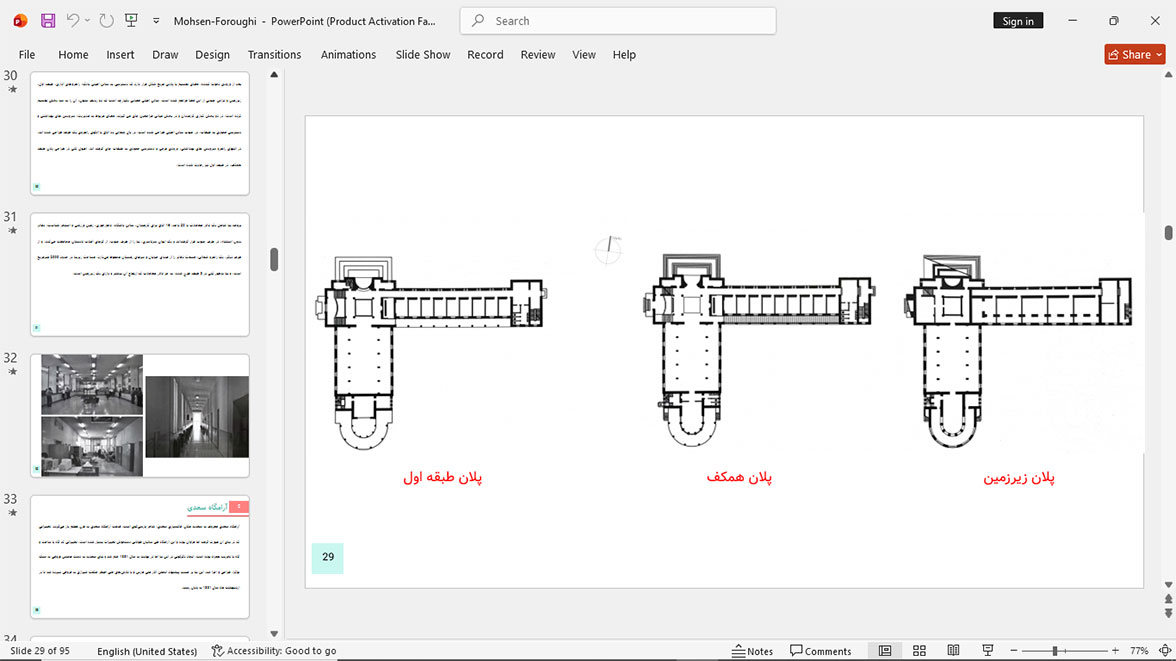The height and width of the screenshot is (661, 1176).
Task: Click the Save icon in title bar
Action: (48, 21)
